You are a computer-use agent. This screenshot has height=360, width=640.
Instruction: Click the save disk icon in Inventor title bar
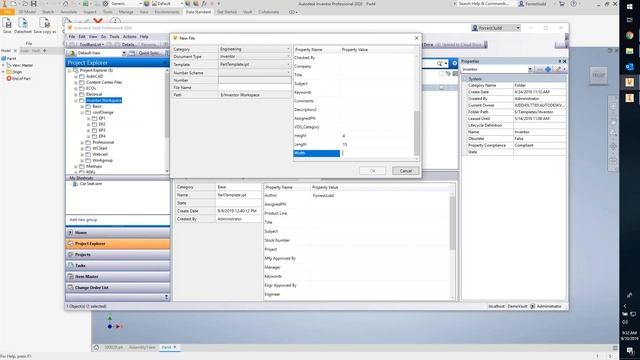(34, 4)
